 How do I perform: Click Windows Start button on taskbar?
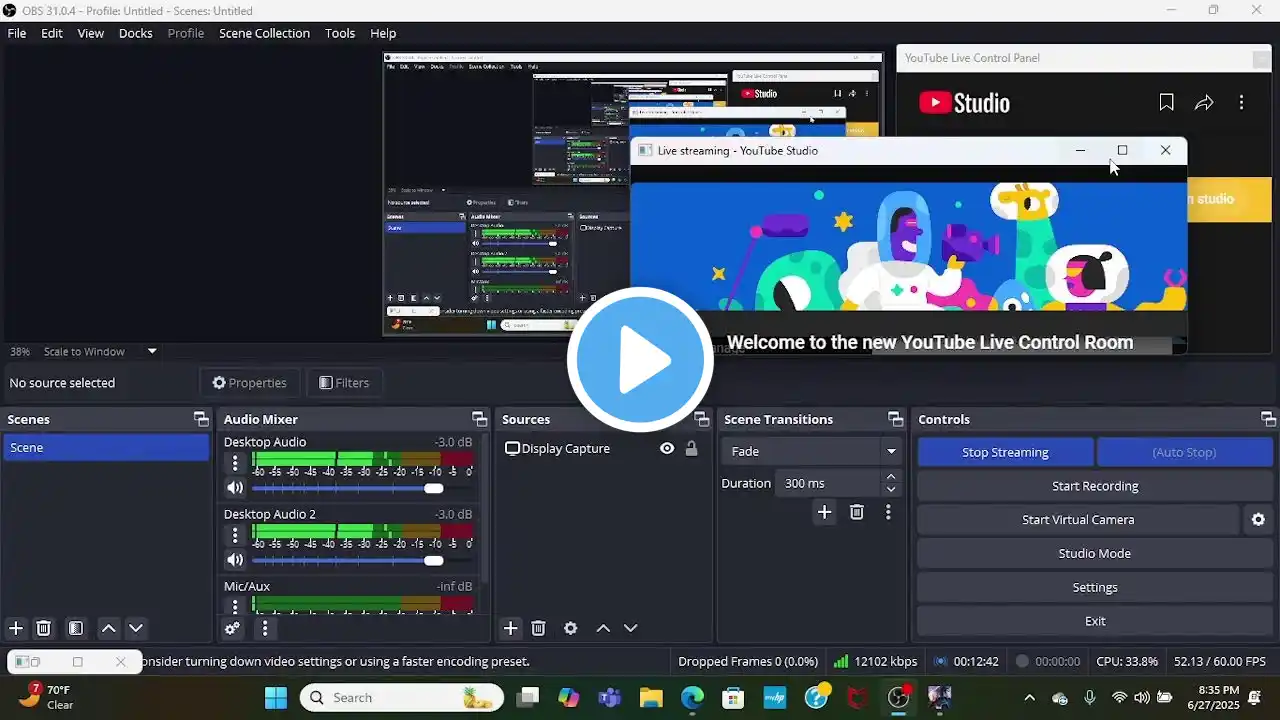tap(275, 697)
